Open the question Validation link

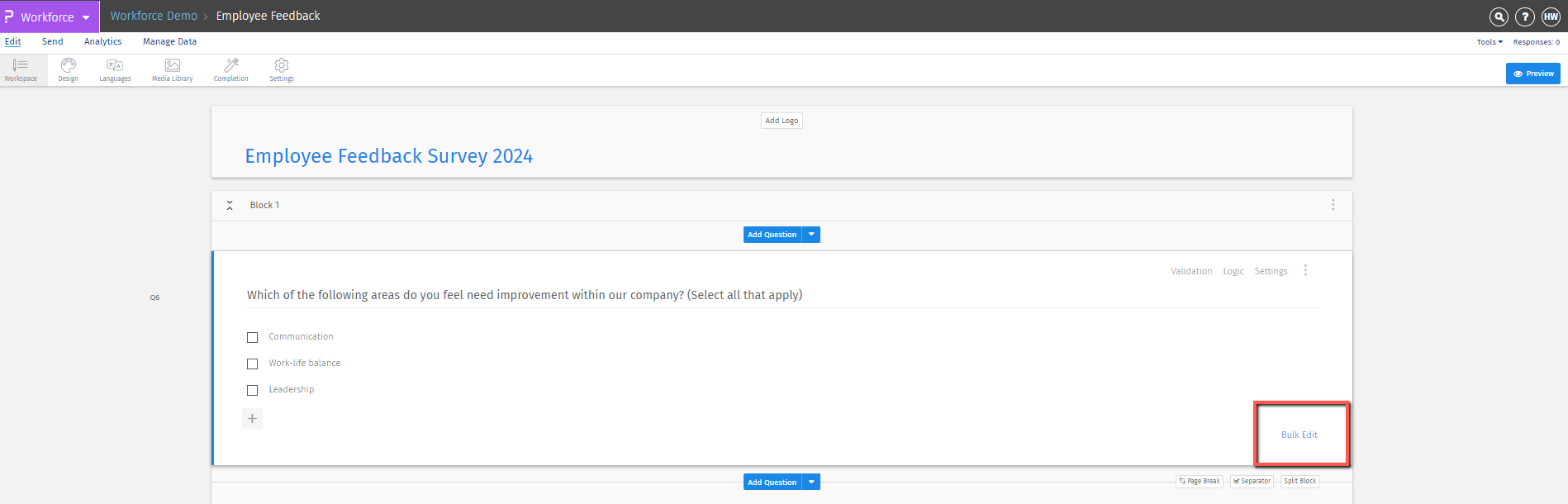pyautogui.click(x=1191, y=271)
